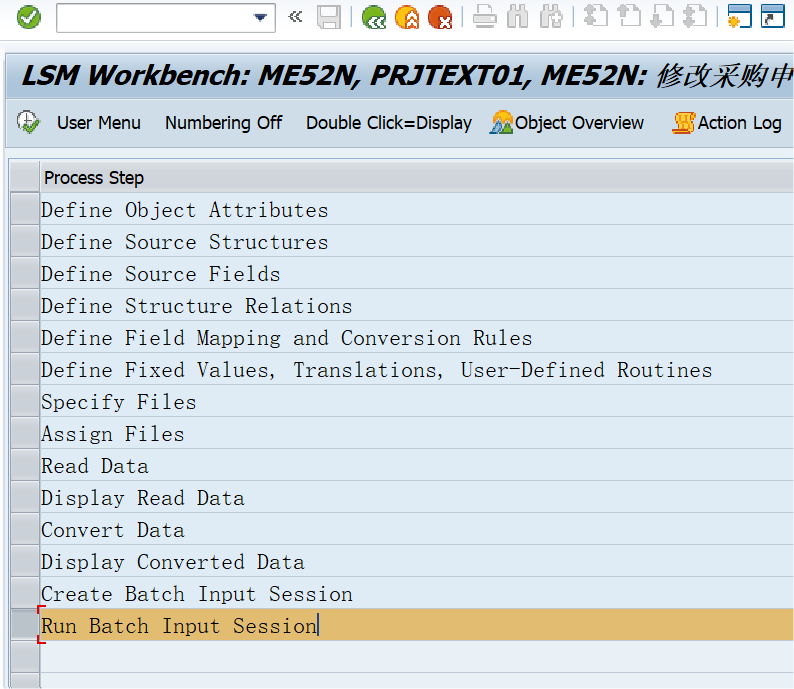Select Specify Files step
Viewport: 794px width, 689px height.
[x=416, y=402]
